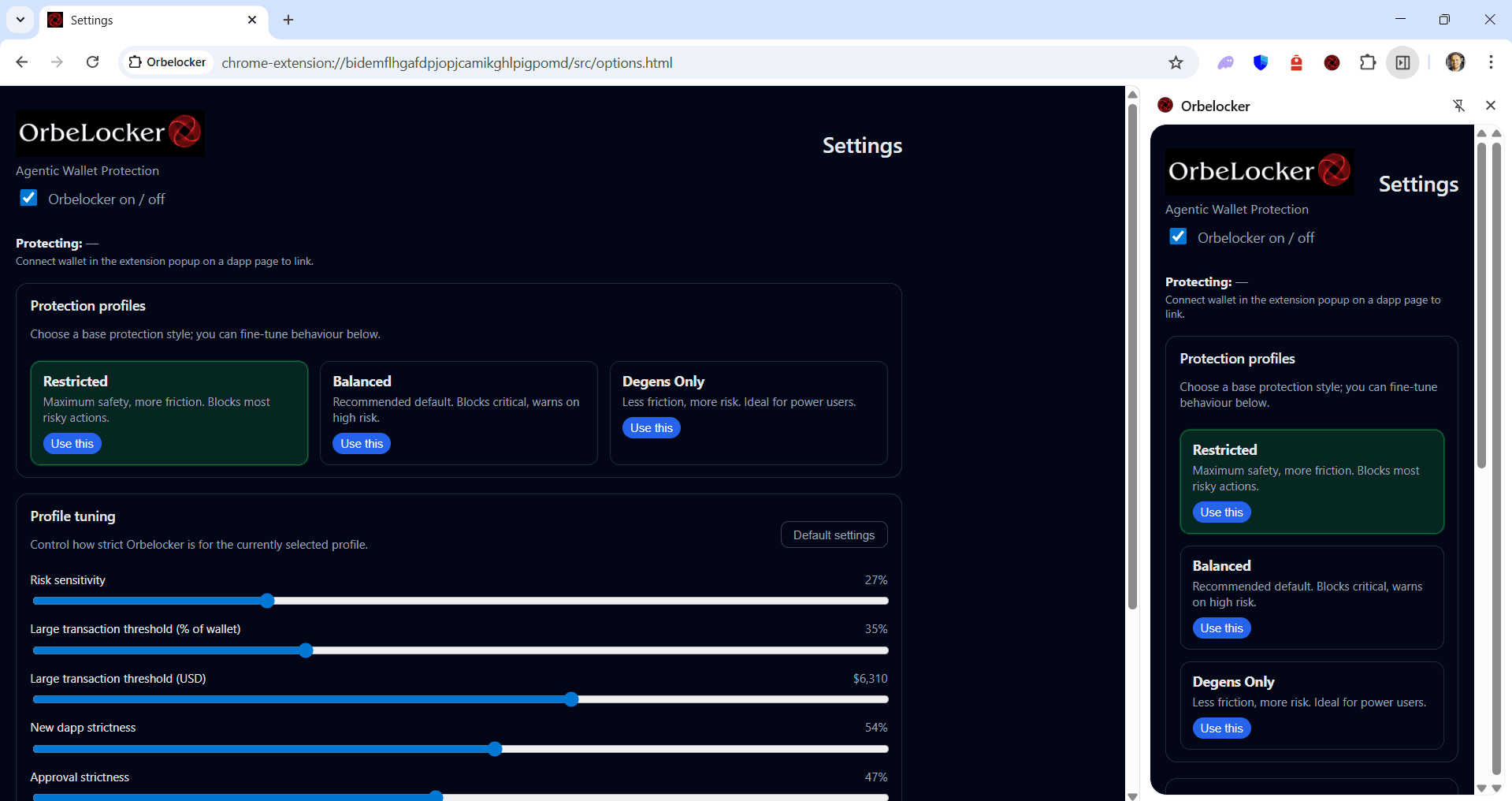Viewport: 1512px width, 801px height.
Task: Click the Protection profiles heading on main page
Action: click(87, 306)
